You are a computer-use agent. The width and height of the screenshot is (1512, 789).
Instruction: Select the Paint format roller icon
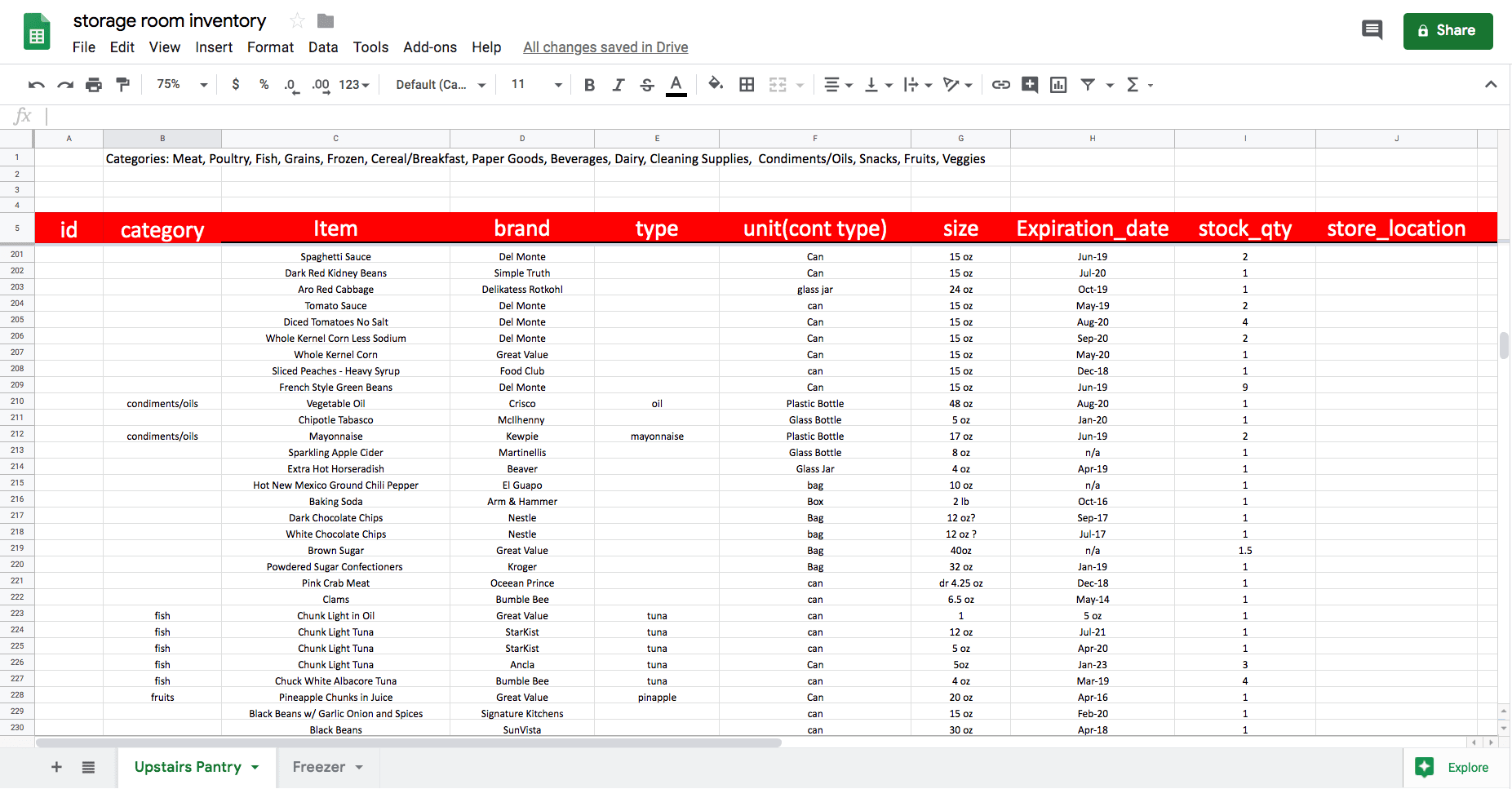point(123,85)
